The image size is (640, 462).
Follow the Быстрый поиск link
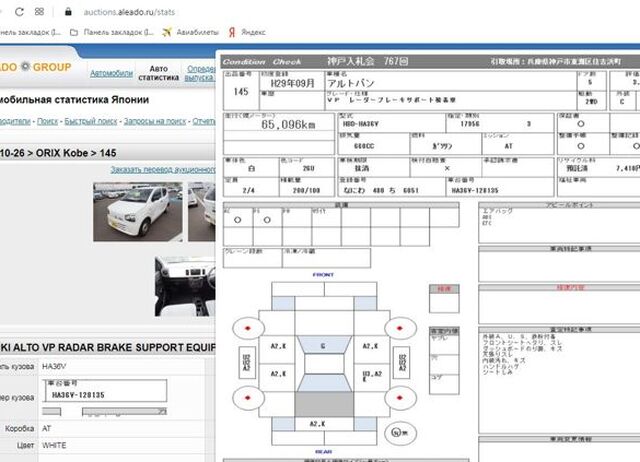(91, 121)
